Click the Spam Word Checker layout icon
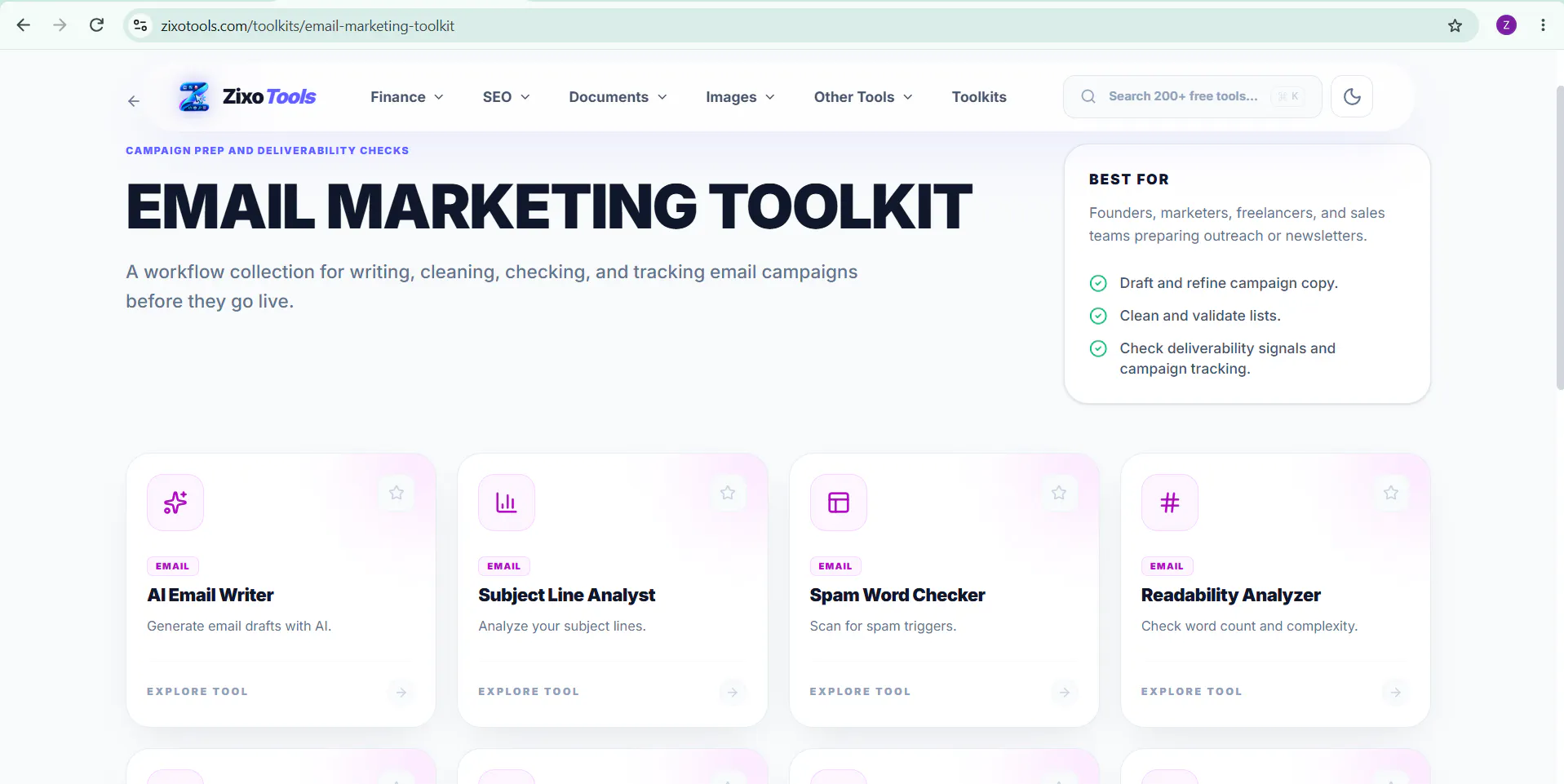 click(x=839, y=503)
